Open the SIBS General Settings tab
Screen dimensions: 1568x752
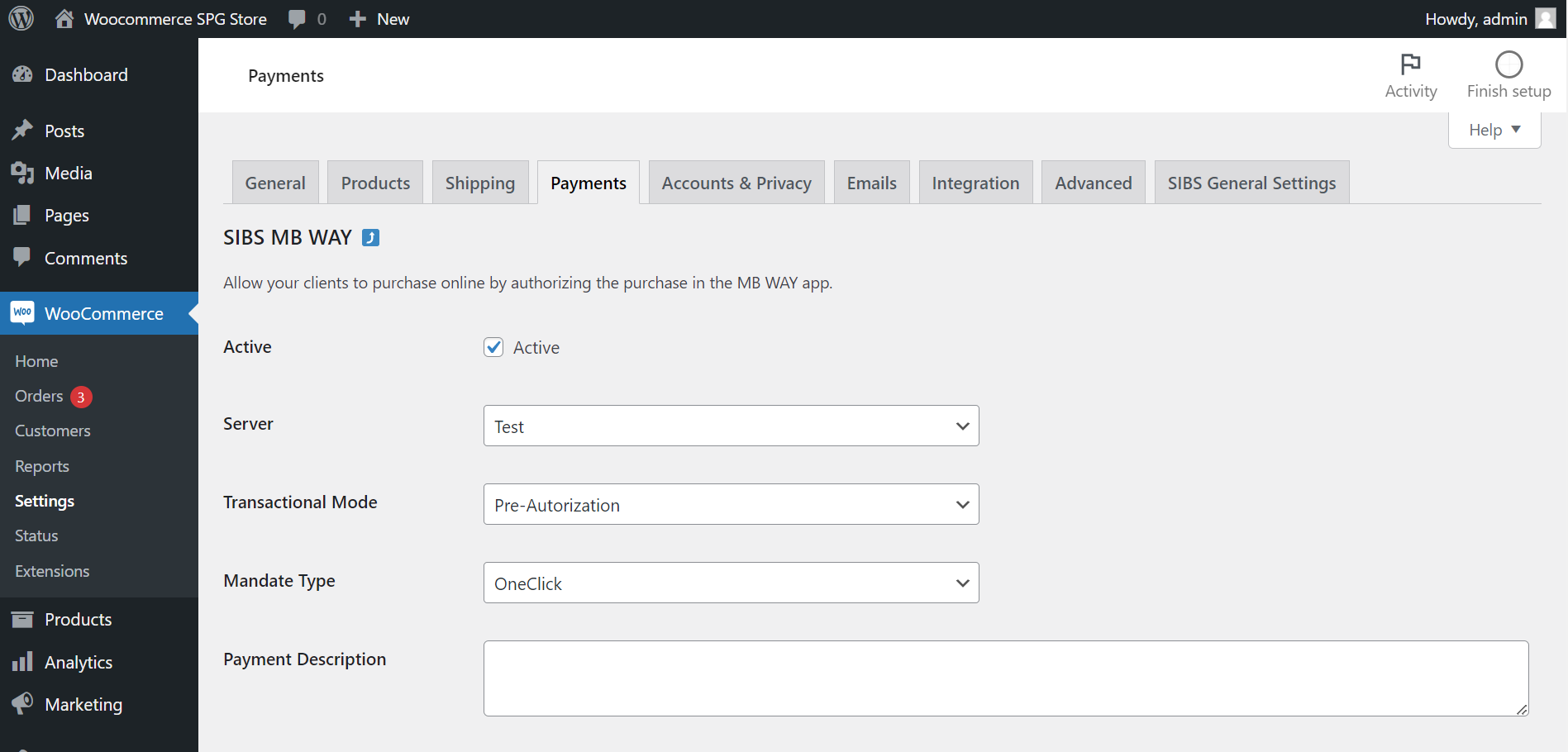coord(1251,183)
